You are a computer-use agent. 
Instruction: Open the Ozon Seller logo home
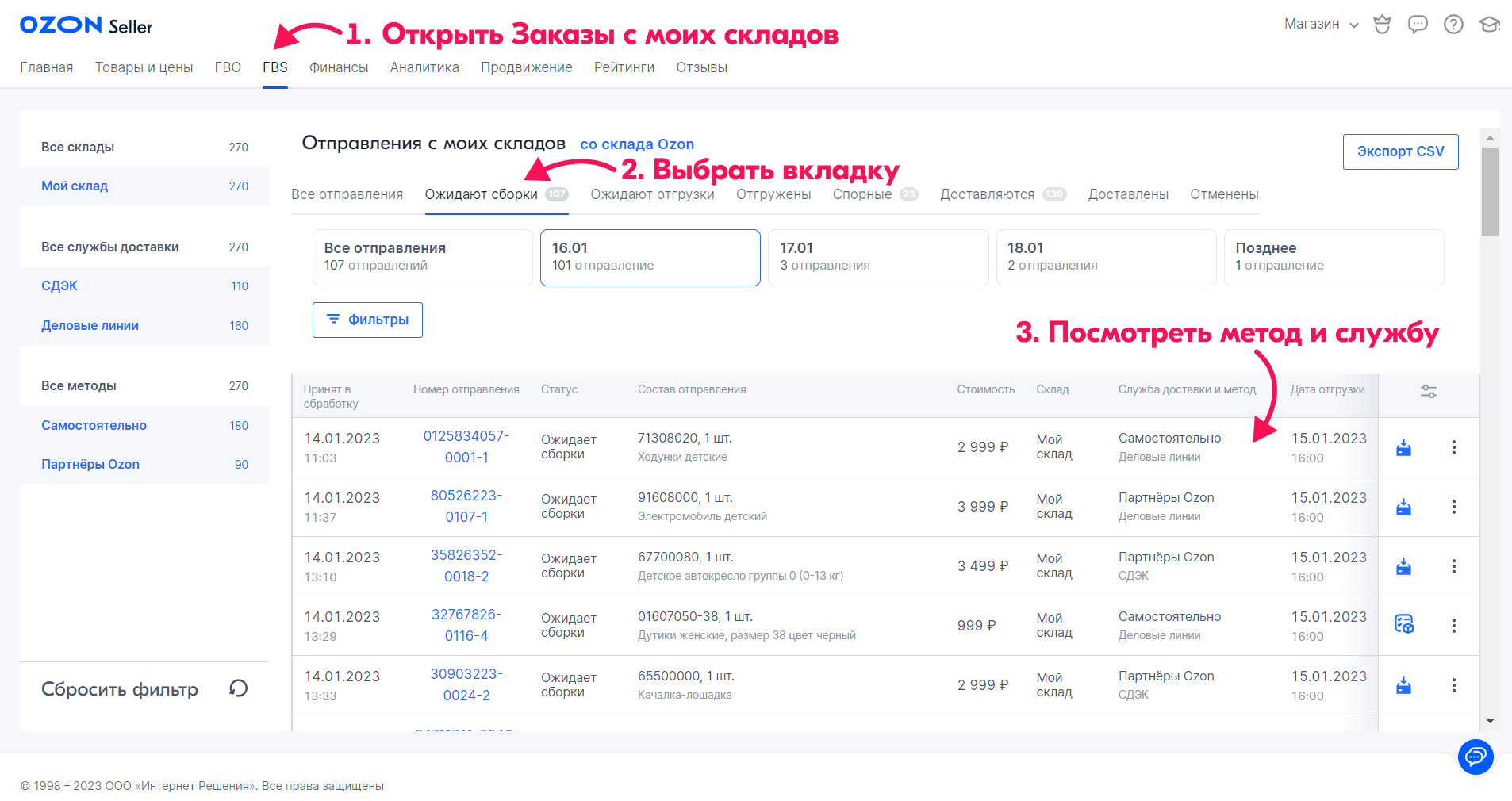86,25
